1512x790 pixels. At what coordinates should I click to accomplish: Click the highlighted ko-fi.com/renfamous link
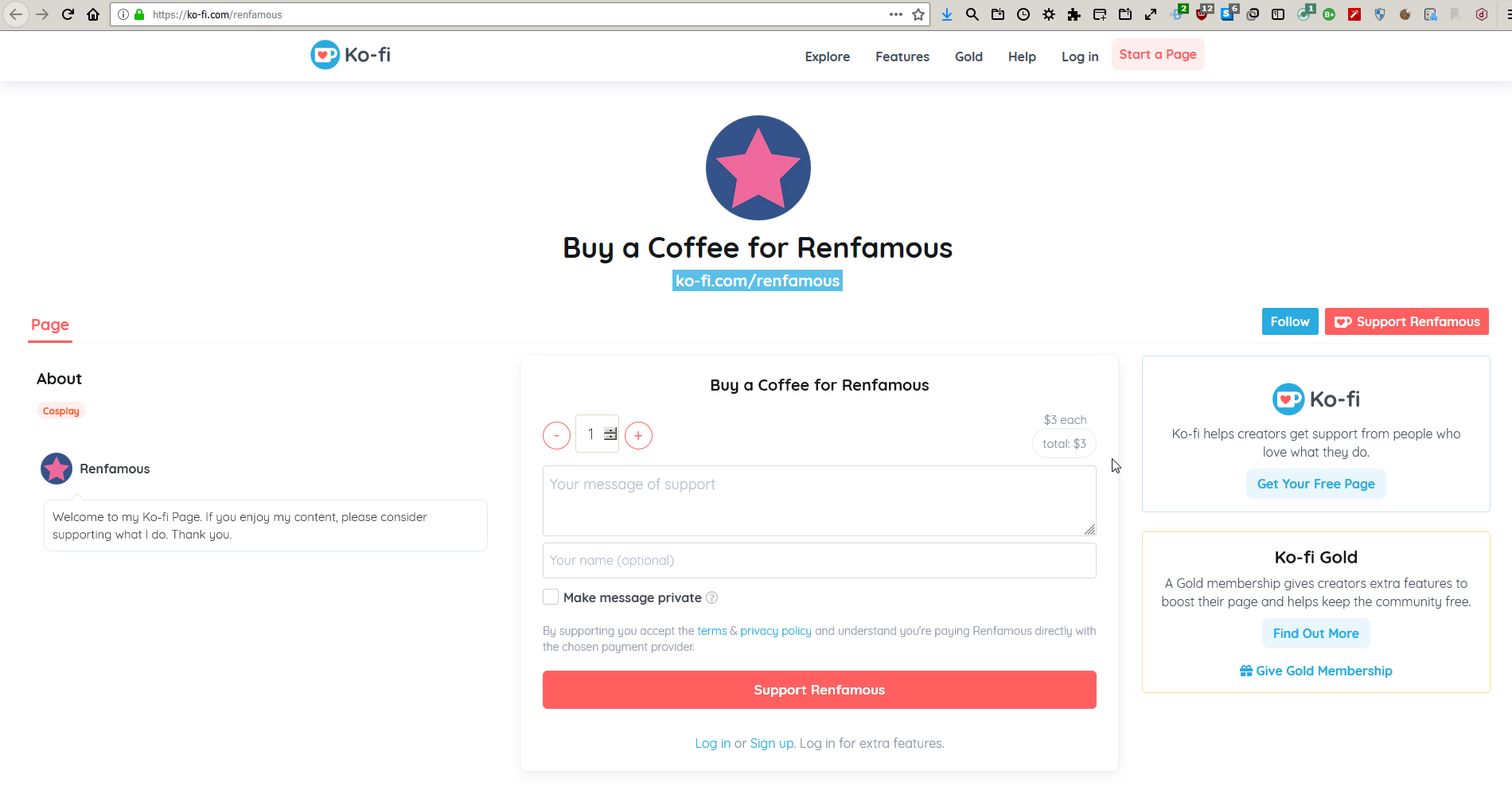758,281
